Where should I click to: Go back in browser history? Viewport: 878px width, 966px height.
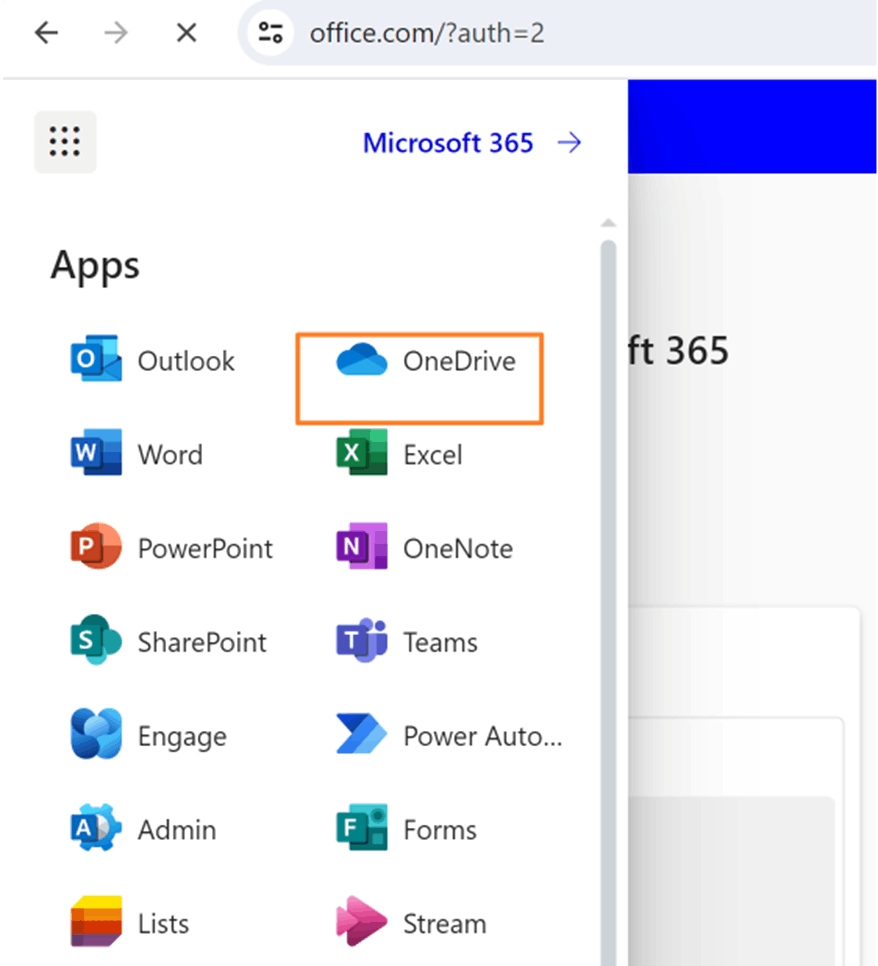click(x=46, y=33)
